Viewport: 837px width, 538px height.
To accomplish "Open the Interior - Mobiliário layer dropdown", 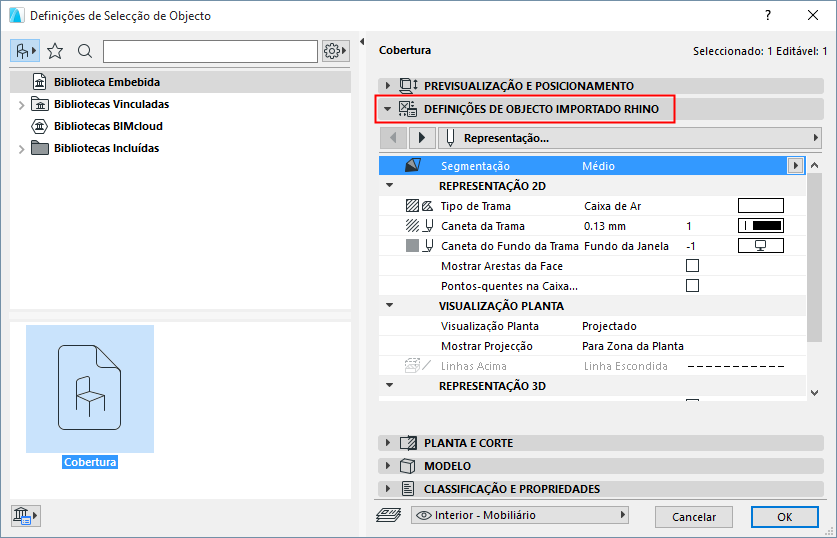I will pyautogui.click(x=520, y=515).
